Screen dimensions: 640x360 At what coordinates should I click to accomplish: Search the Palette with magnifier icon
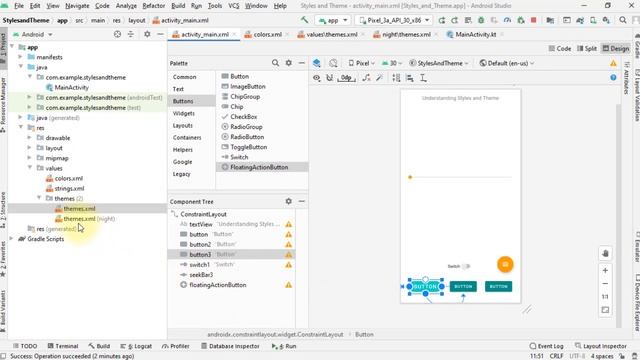coord(276,63)
